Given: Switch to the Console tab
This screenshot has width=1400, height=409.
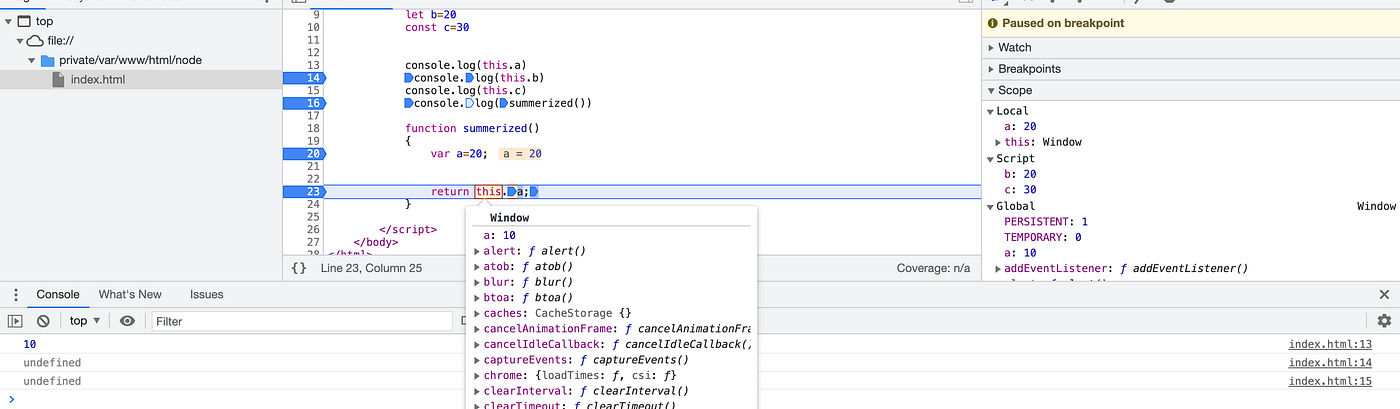Looking at the screenshot, I should 58,295.
